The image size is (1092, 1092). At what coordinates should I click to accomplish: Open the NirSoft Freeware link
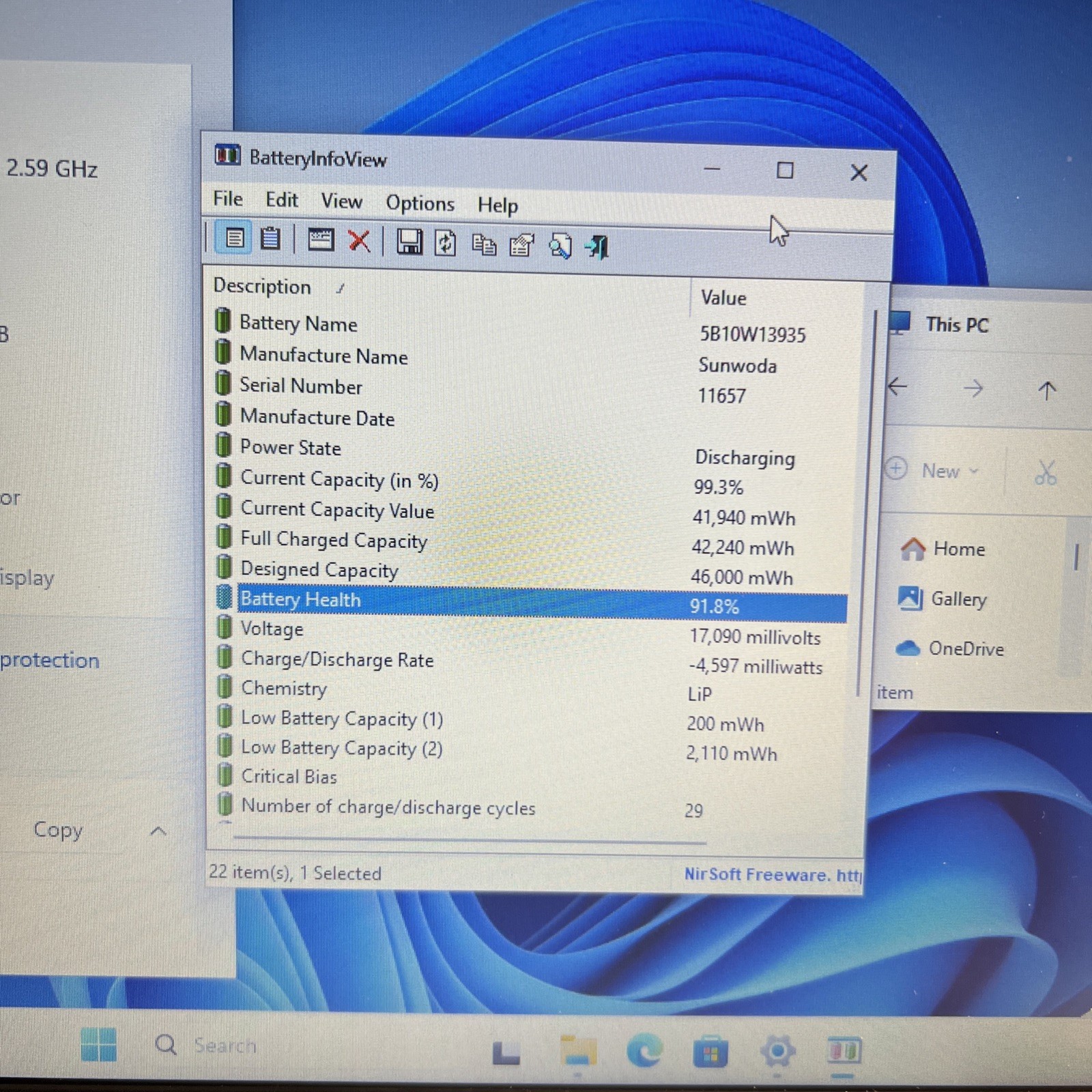point(773,874)
